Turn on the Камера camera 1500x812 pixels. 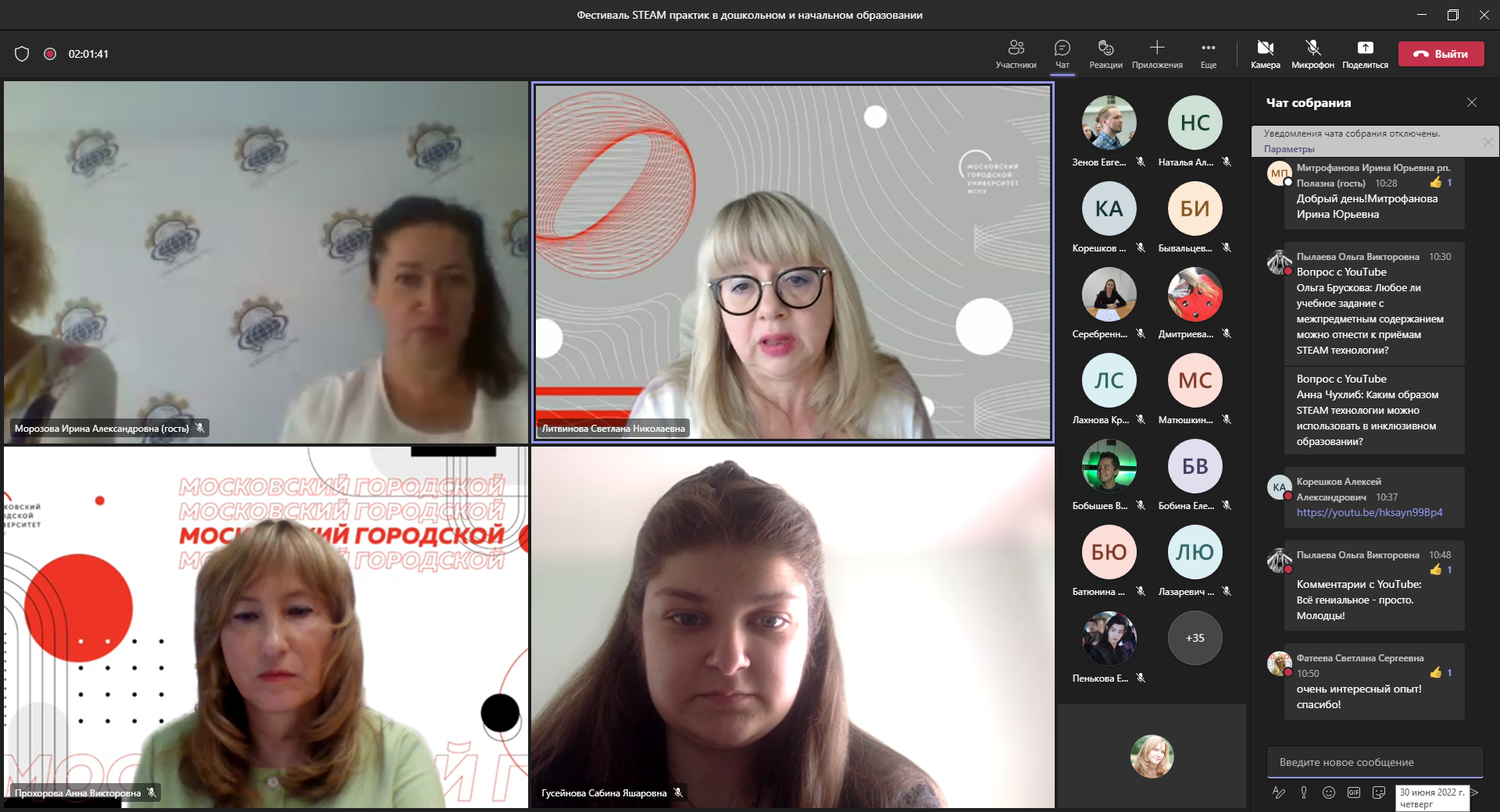point(1265,54)
